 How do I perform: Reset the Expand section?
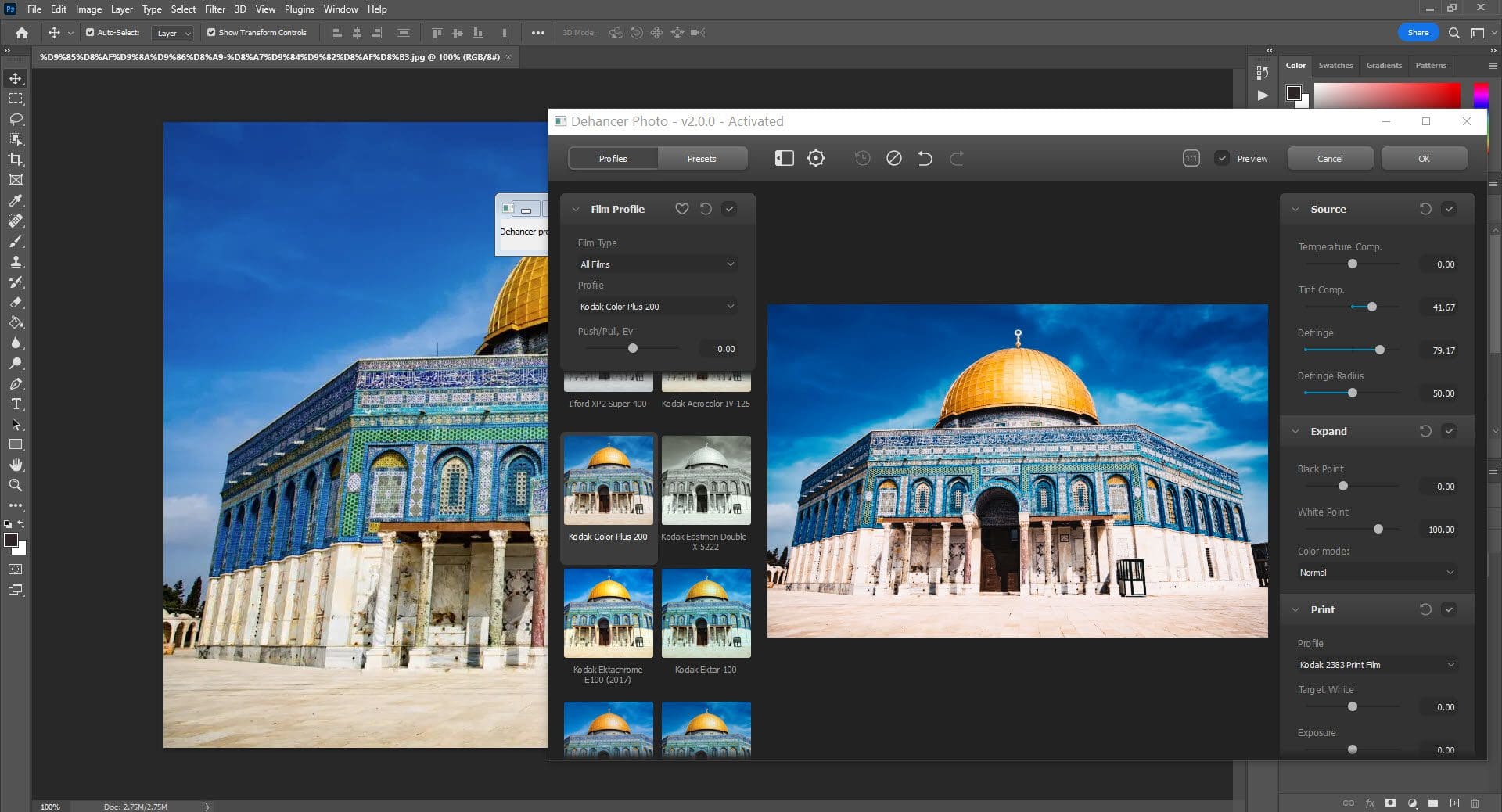(1425, 431)
